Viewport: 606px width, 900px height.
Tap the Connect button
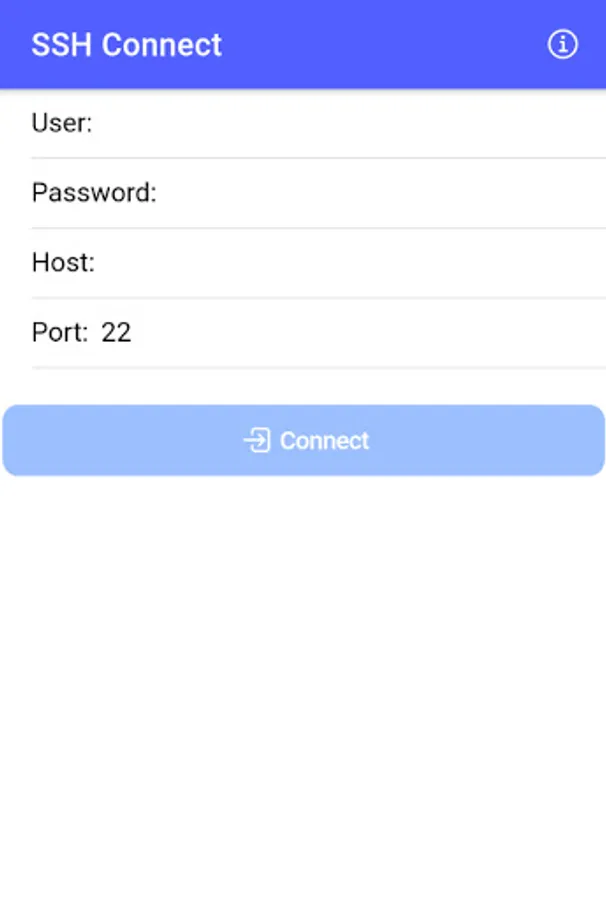304,440
